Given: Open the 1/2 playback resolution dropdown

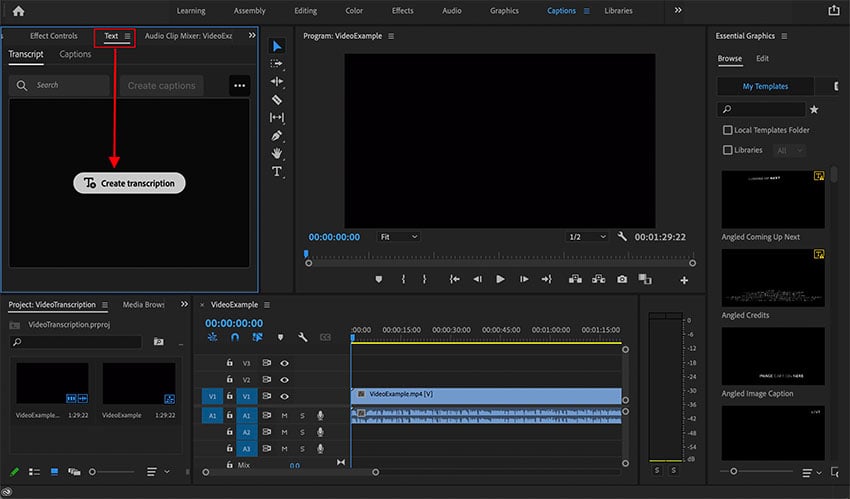Looking at the screenshot, I should click(x=587, y=237).
